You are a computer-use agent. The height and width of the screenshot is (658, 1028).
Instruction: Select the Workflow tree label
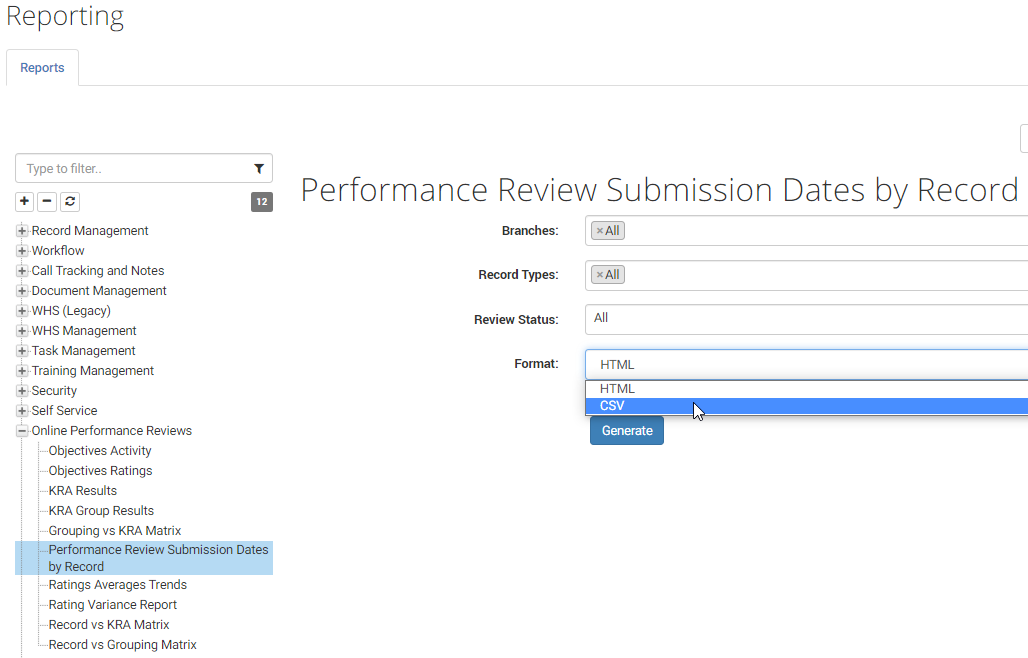[x=58, y=250]
